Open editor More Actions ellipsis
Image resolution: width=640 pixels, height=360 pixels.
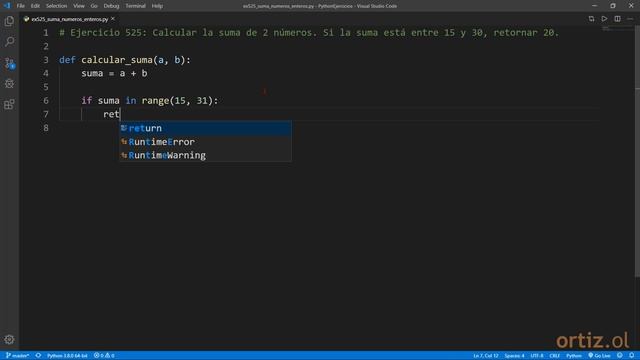(630, 19)
